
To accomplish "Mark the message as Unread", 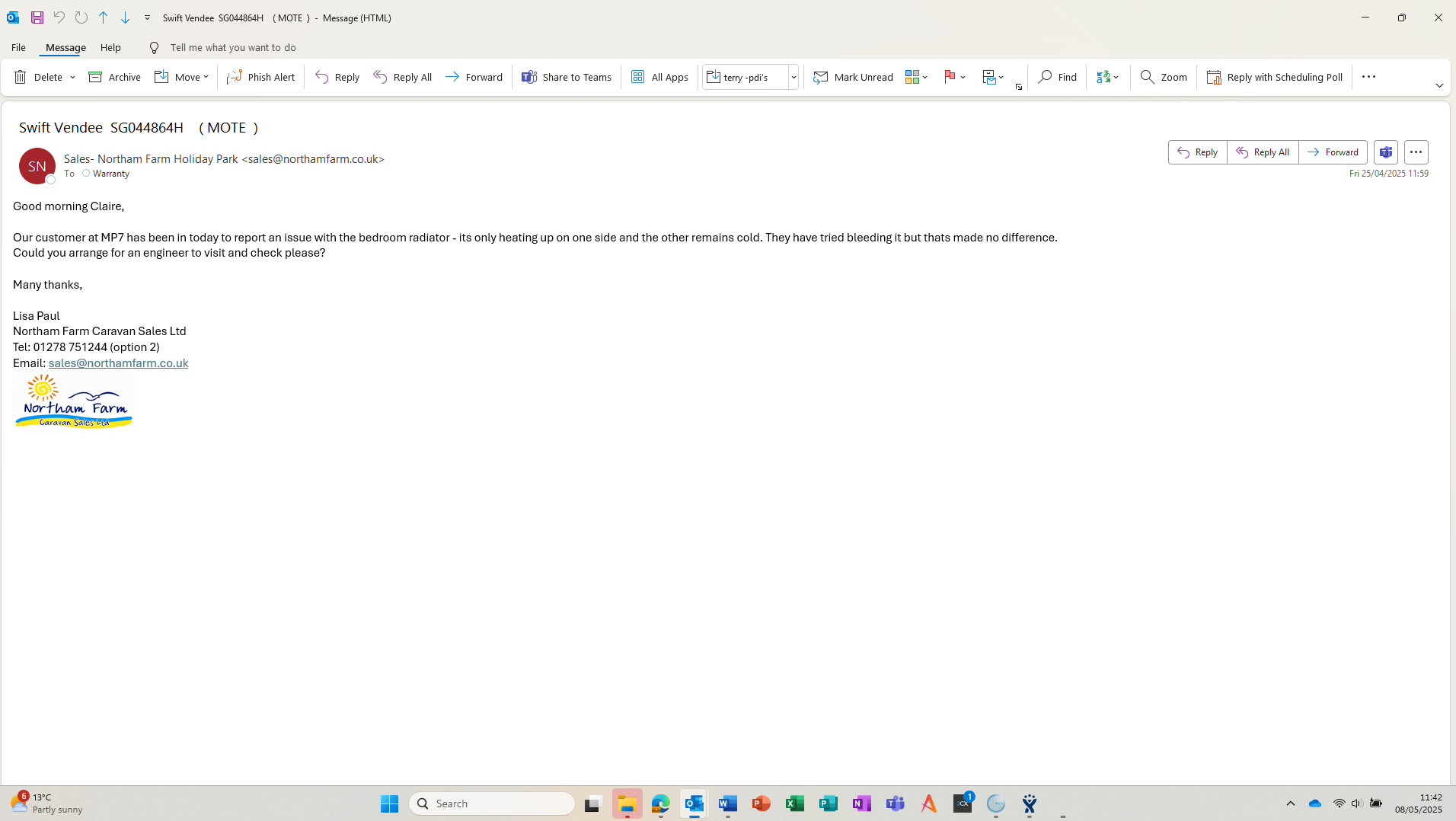I will point(853,77).
